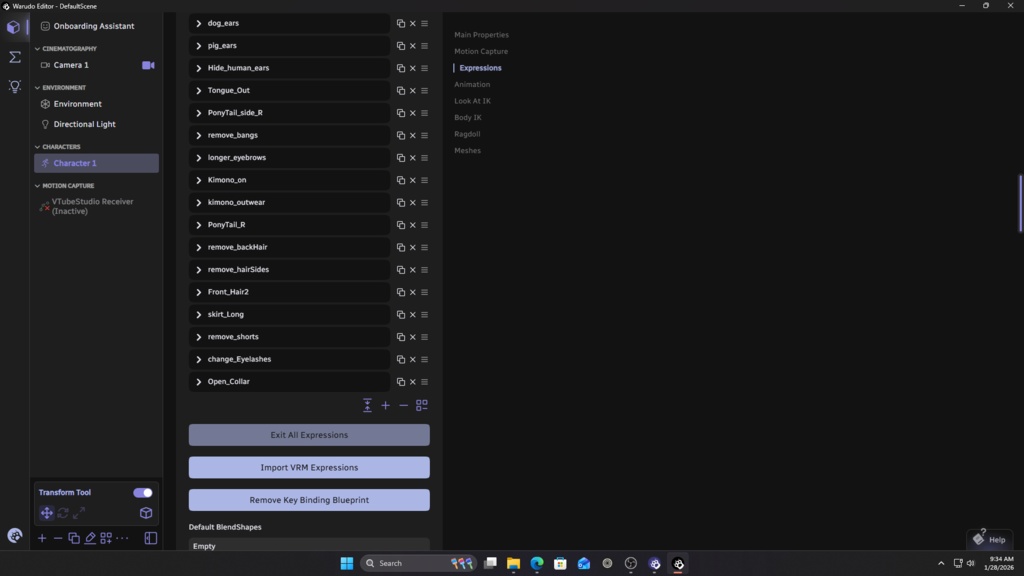Duplicate the PonyTail_R expression

click(x=400, y=225)
